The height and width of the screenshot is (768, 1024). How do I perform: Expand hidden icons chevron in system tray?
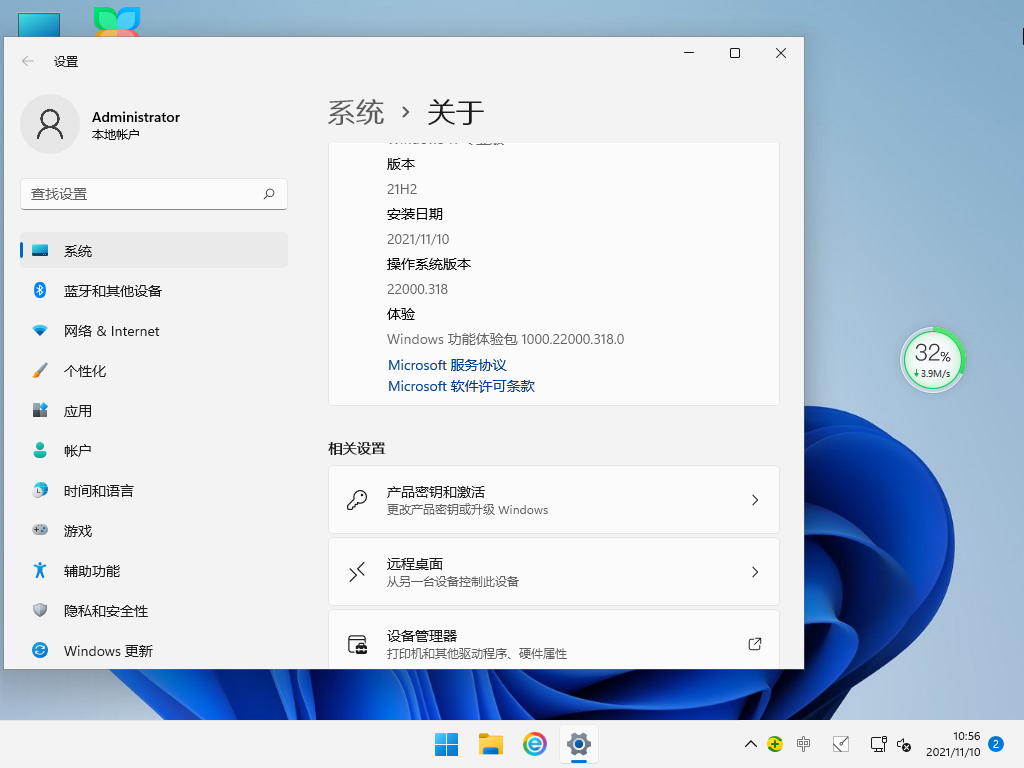tap(750, 744)
